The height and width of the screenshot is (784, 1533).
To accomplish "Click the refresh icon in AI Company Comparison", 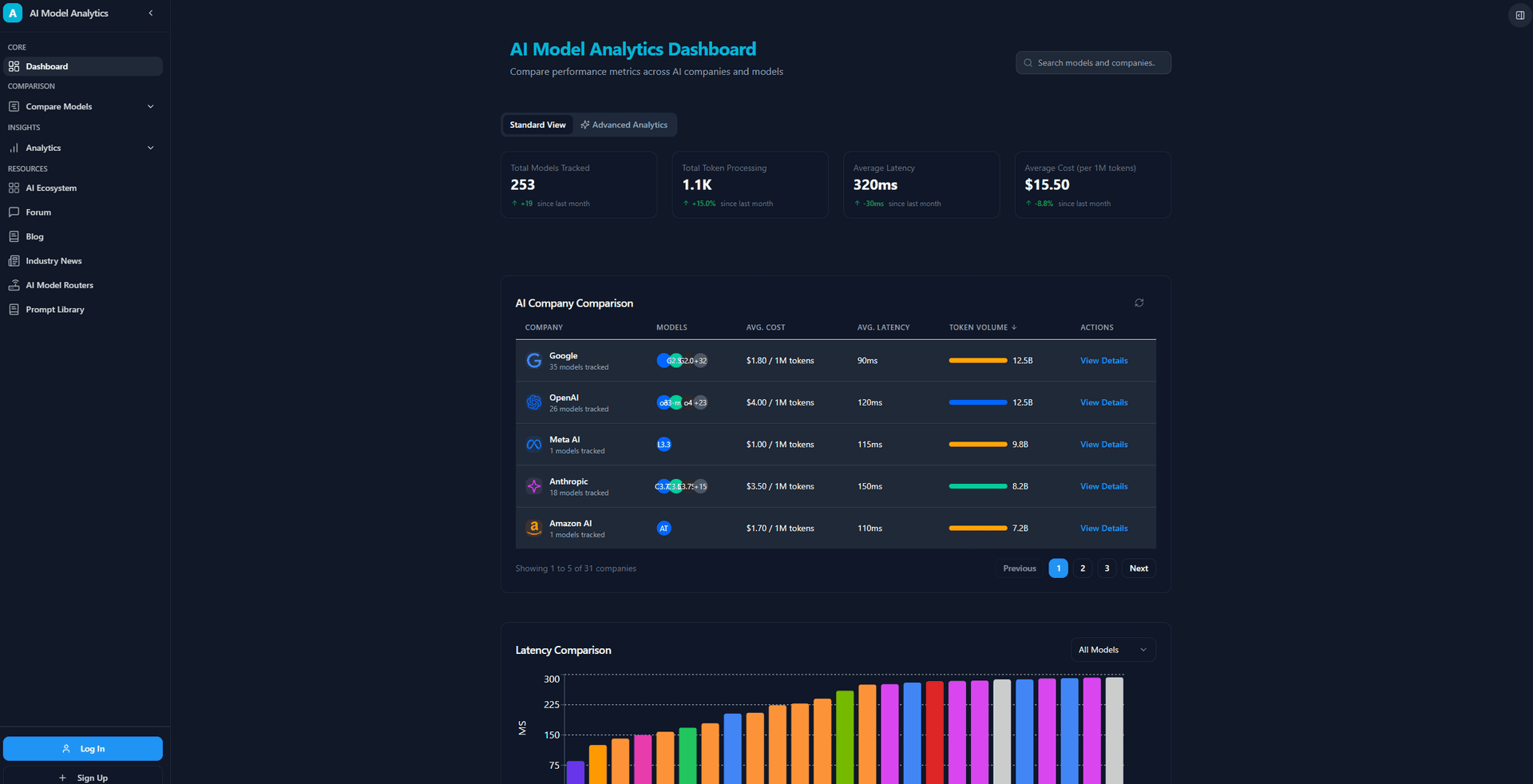I will coord(1139,303).
